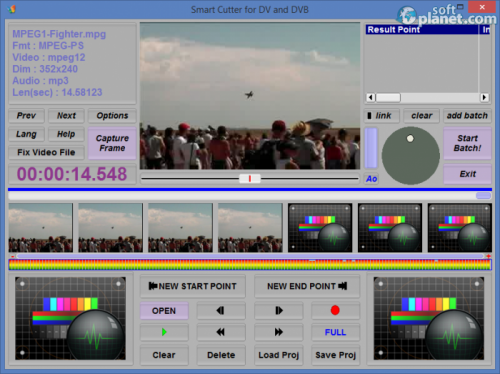Screen dimensions: 500x374
Task: Click the MPEG1-Fighter.mpg file name
Action: [x=59, y=34]
